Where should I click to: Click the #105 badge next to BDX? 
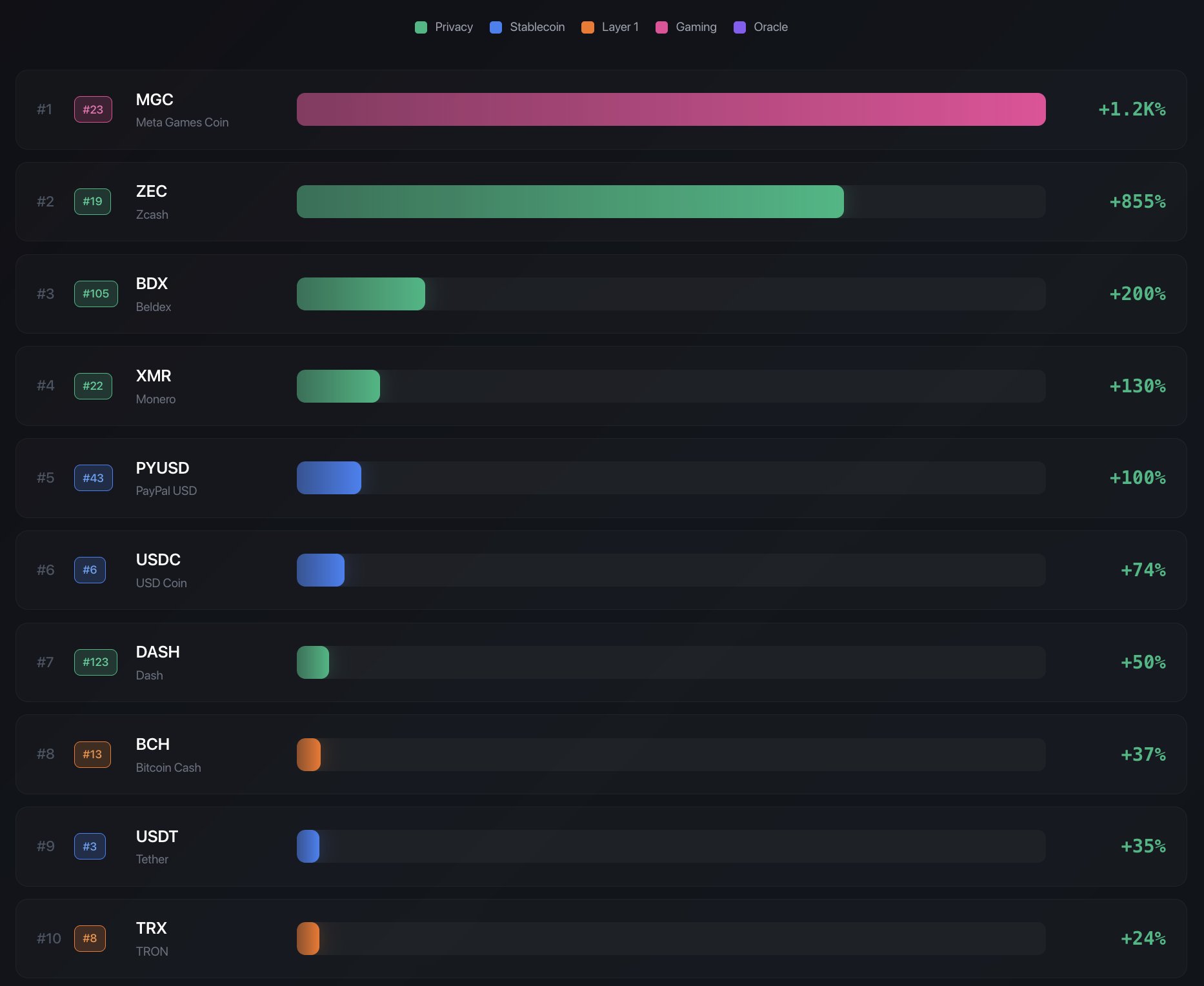[x=95, y=294]
